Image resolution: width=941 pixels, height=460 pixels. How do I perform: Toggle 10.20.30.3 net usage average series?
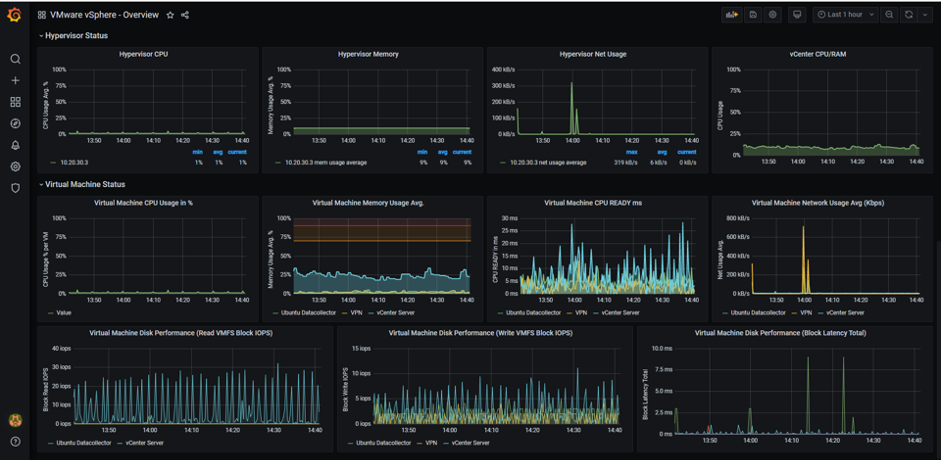click(548, 162)
